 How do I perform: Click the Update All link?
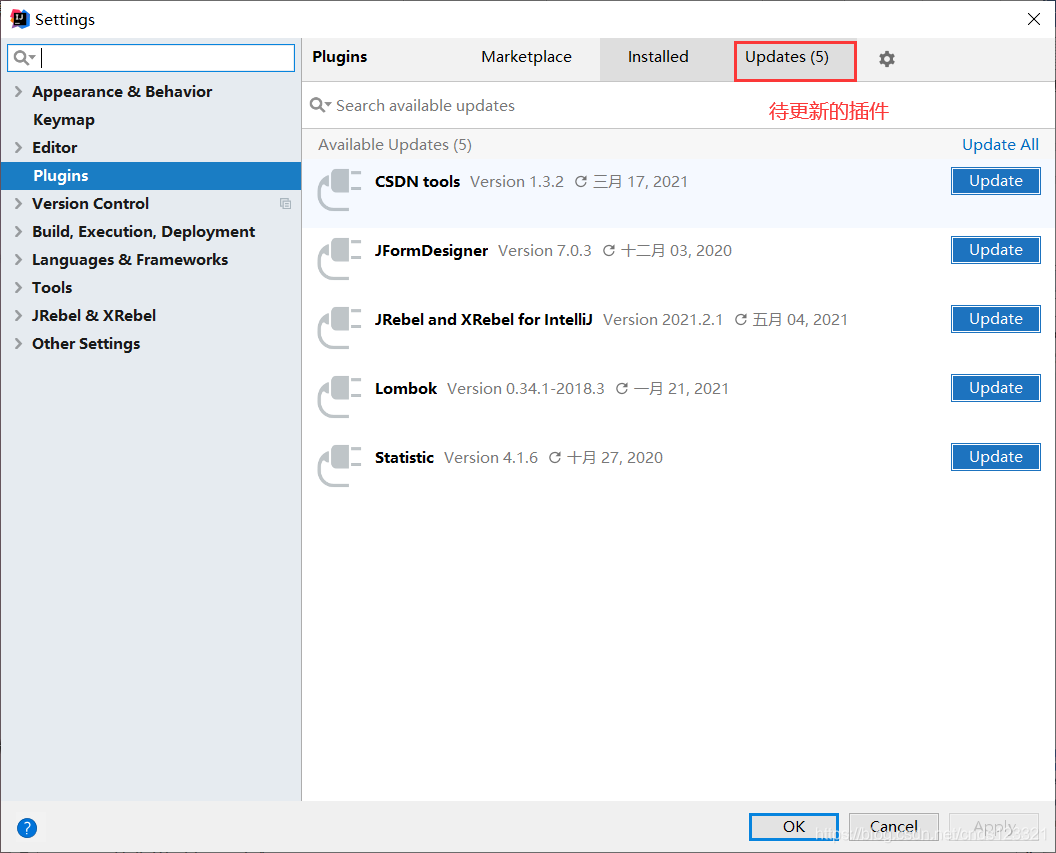1000,145
